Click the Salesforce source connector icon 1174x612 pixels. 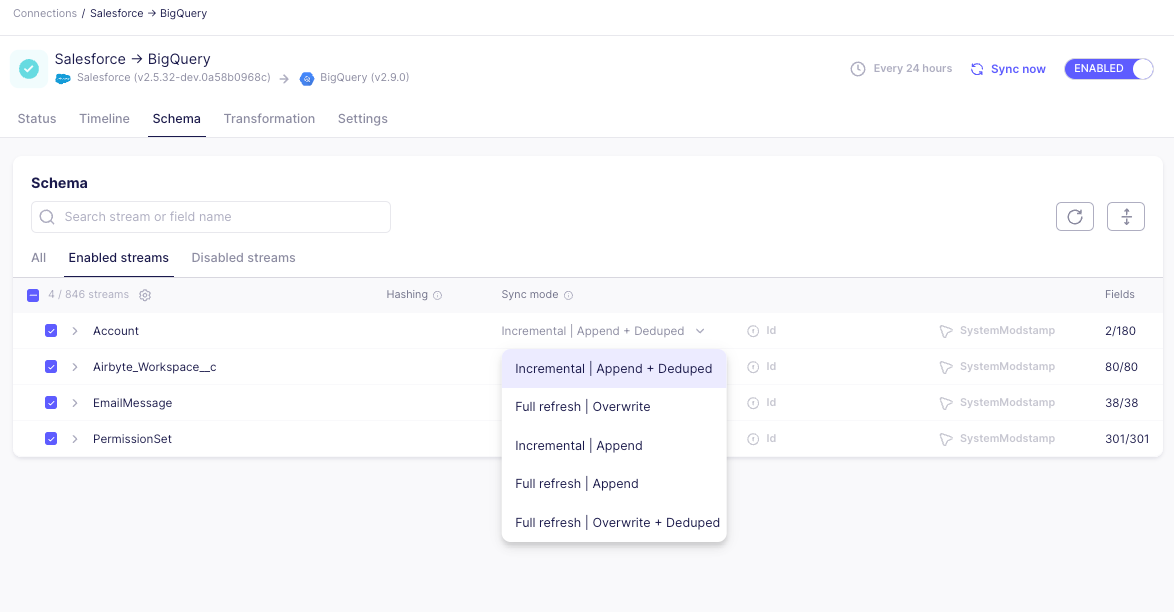(x=63, y=77)
